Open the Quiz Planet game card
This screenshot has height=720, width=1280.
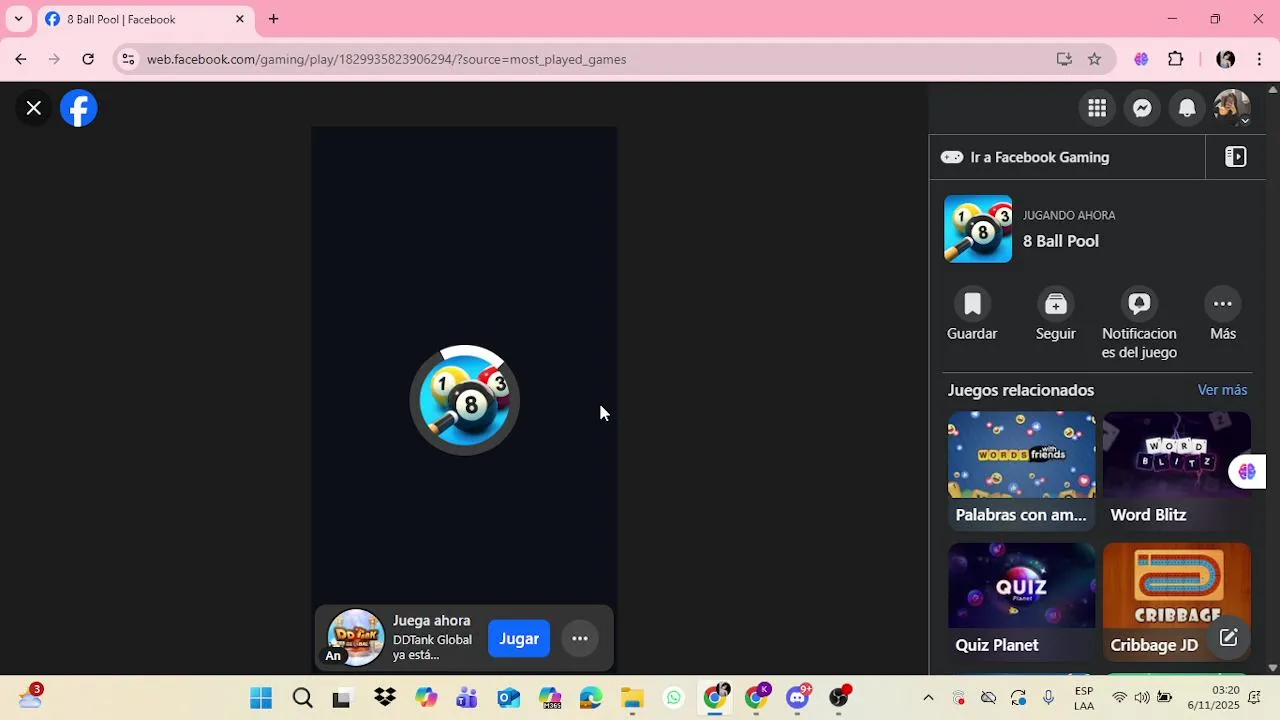(x=1022, y=602)
